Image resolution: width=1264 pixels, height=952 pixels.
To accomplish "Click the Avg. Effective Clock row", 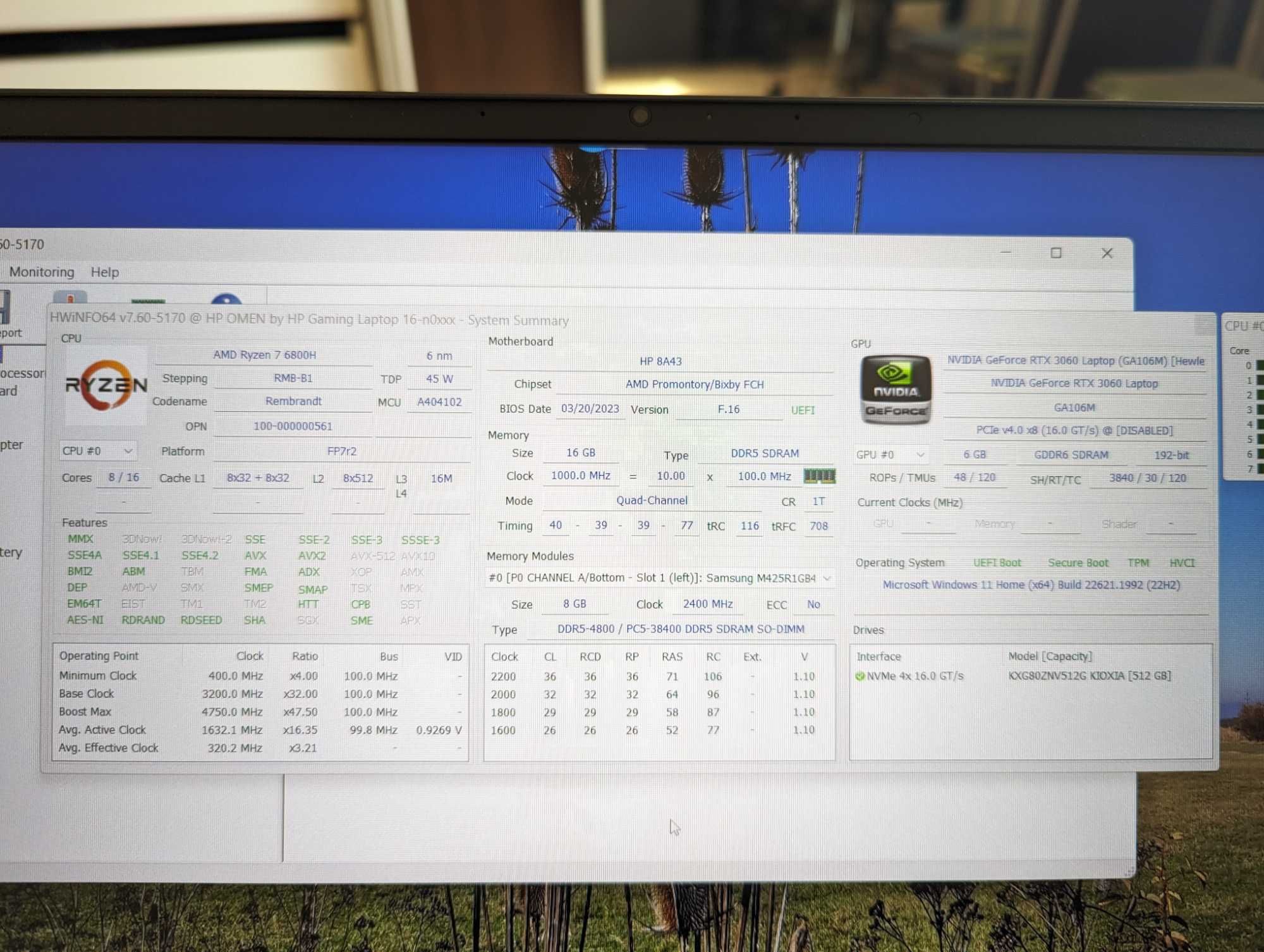I will (x=260, y=748).
